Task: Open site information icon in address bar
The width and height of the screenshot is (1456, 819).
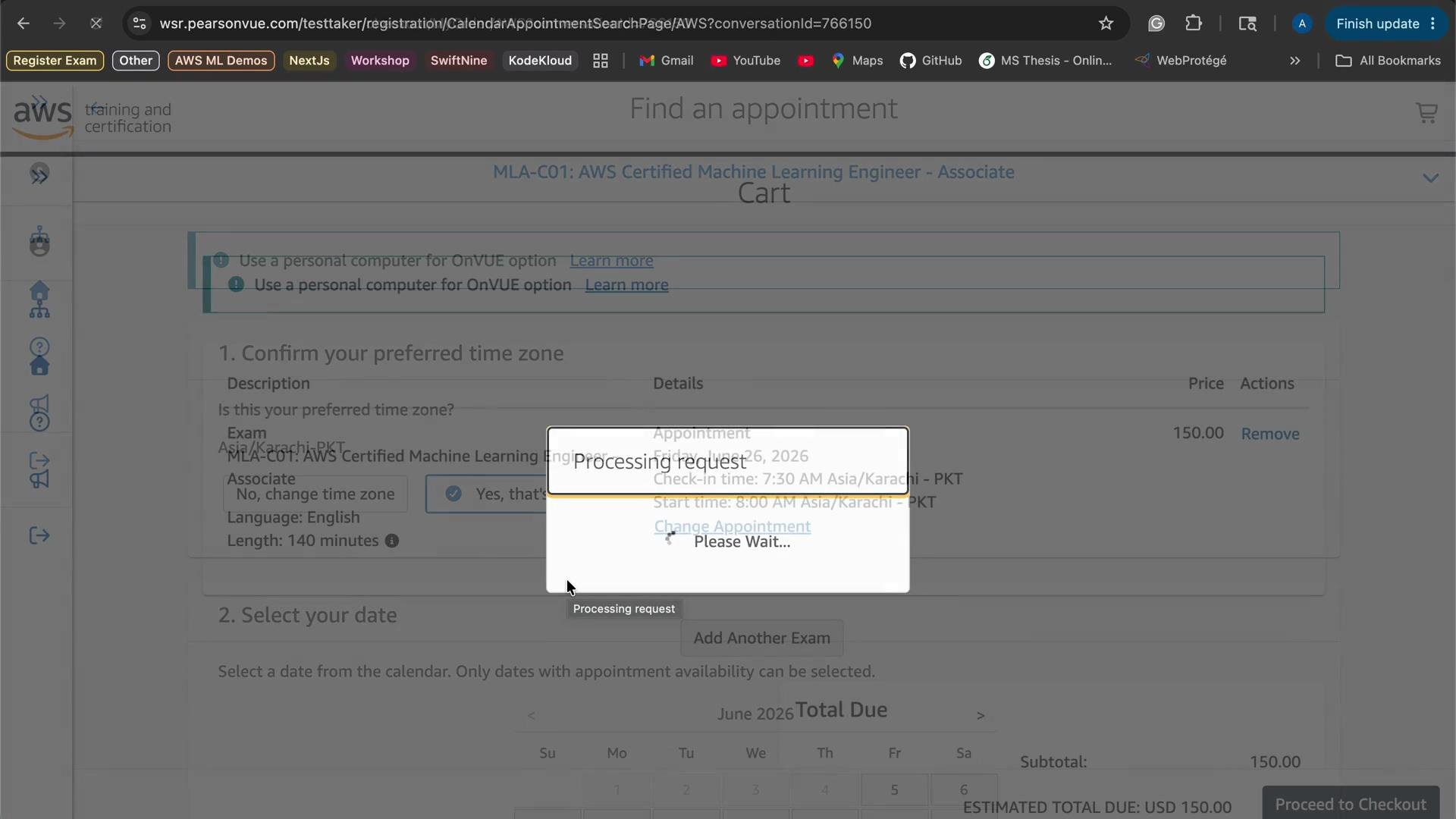Action: (x=139, y=24)
